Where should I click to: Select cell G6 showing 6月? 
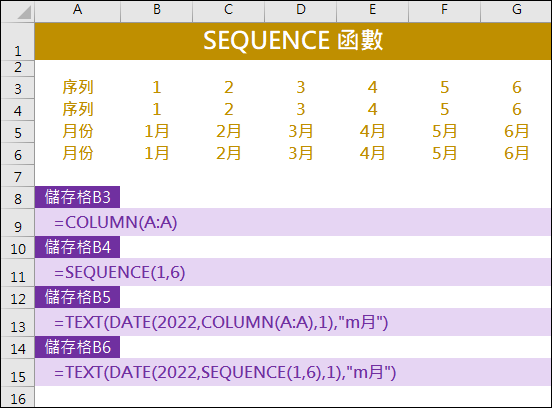pyautogui.click(x=516, y=153)
